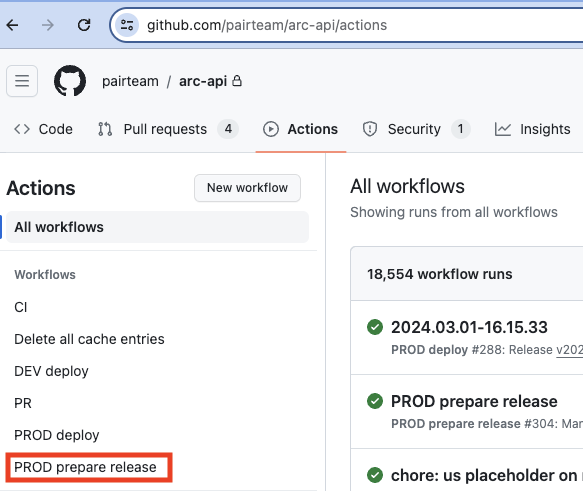583x491 pixels.
Task: Open the PR workflow
Action: (23, 403)
